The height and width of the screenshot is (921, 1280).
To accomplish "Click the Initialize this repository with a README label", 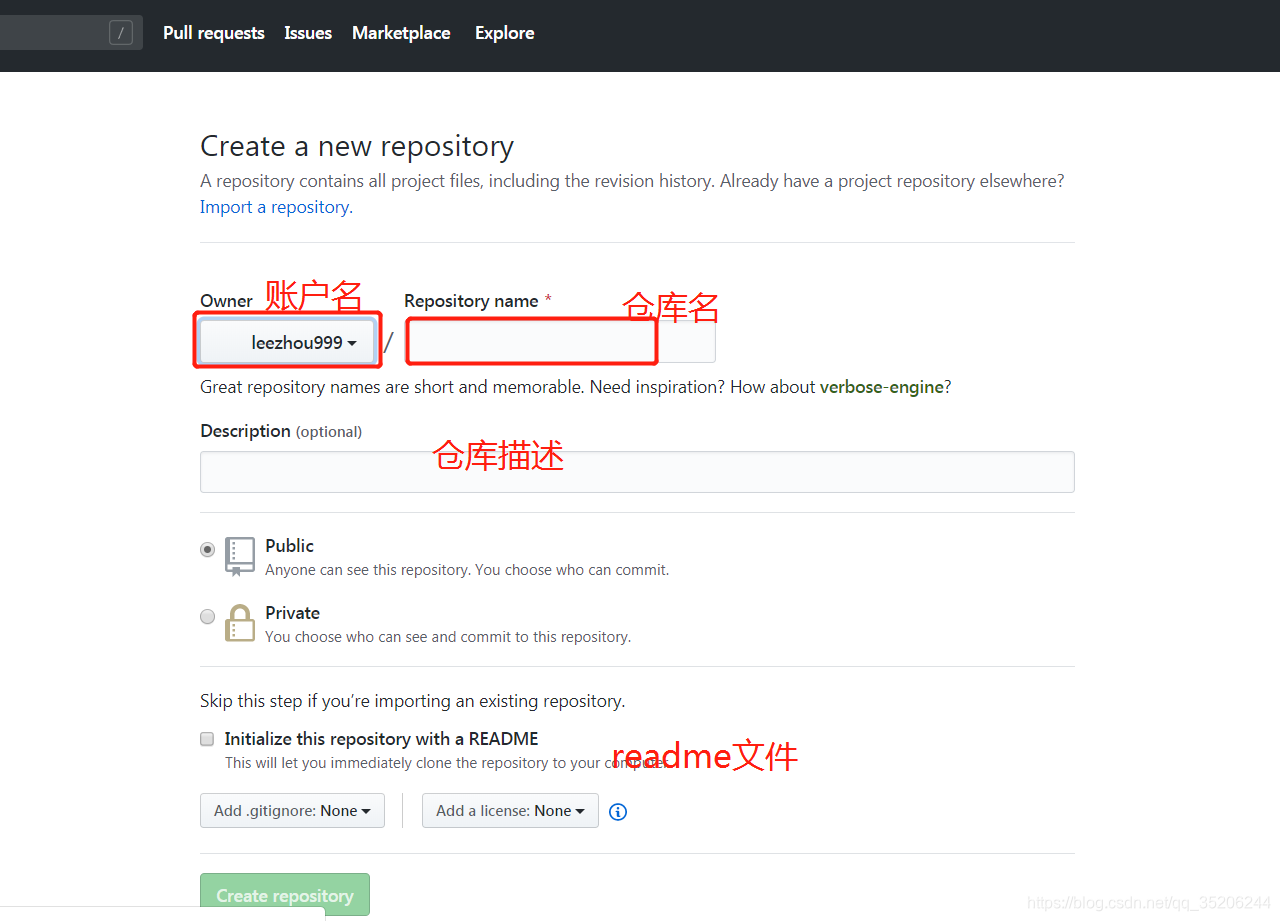I will click(x=381, y=739).
